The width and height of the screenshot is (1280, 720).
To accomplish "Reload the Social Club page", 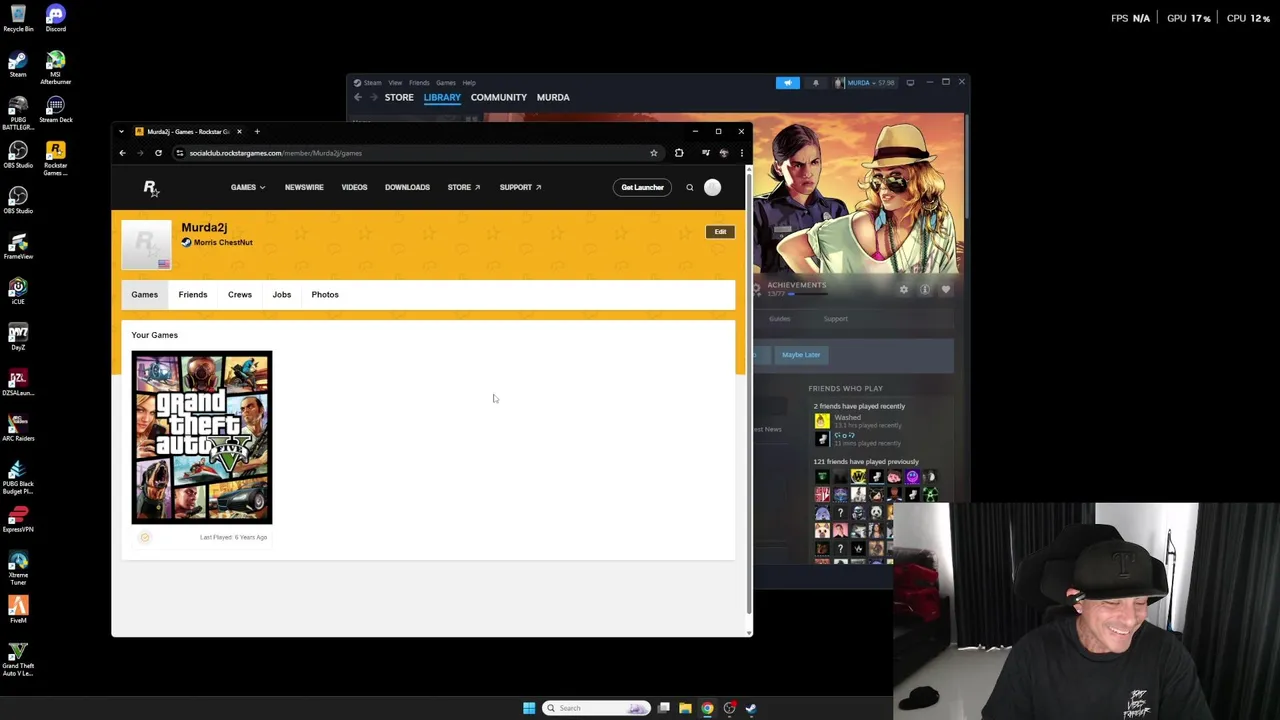I will coord(158,153).
